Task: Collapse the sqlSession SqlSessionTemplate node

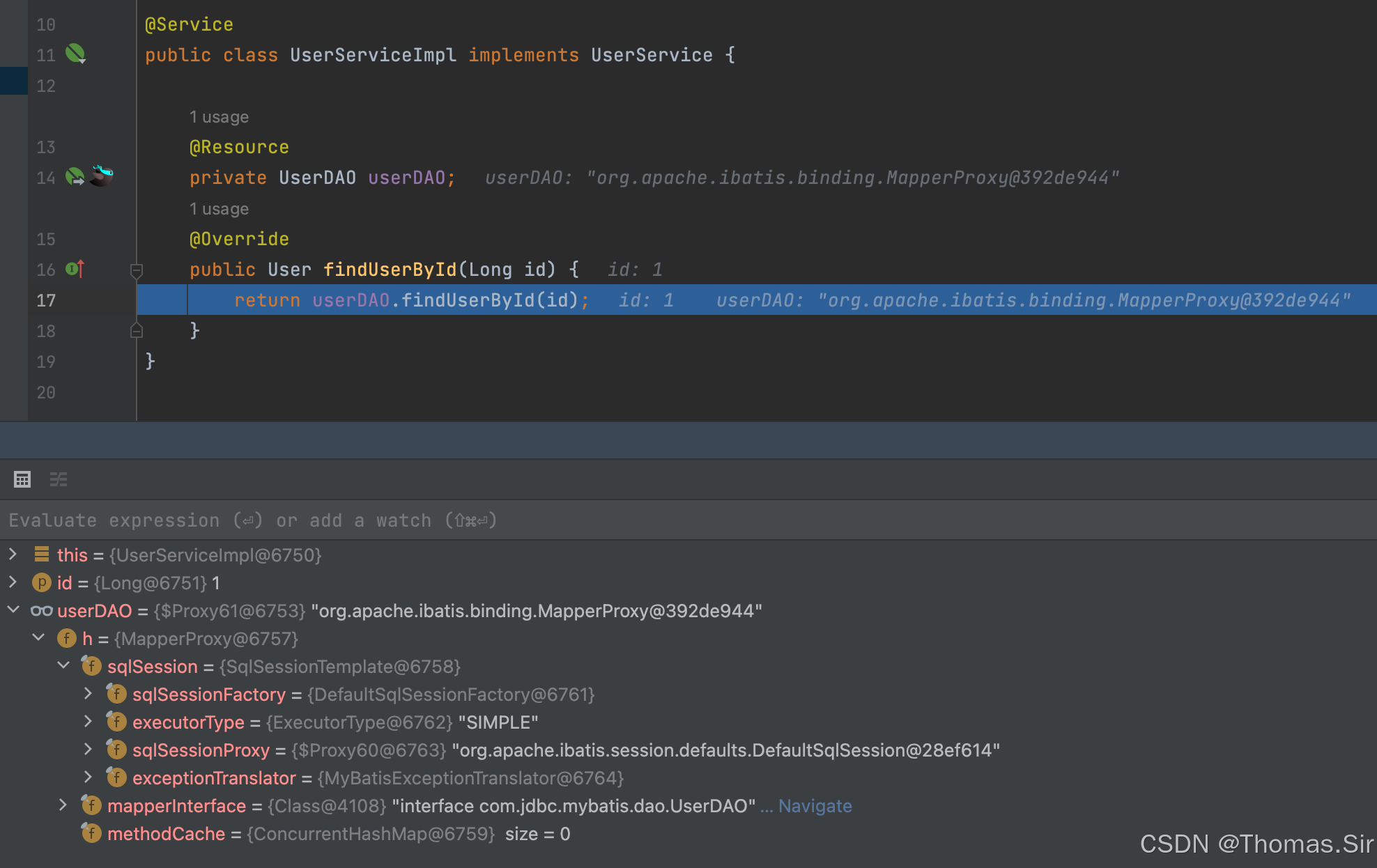Action: click(63, 666)
